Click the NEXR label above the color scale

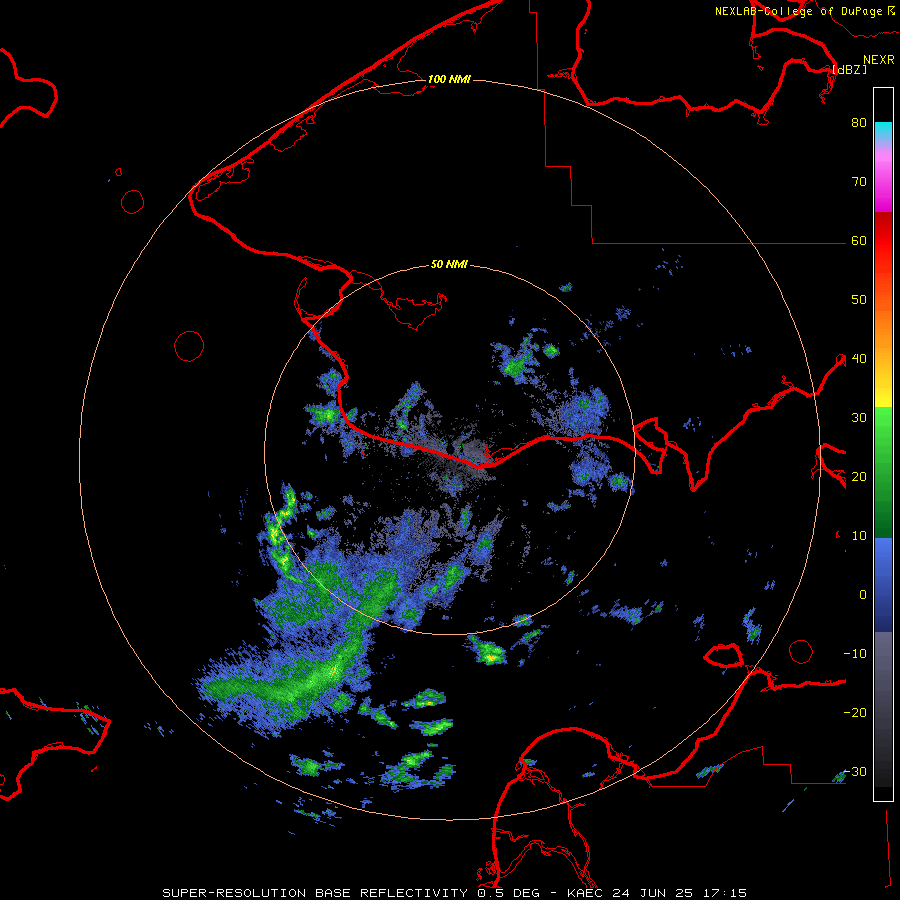coord(879,60)
